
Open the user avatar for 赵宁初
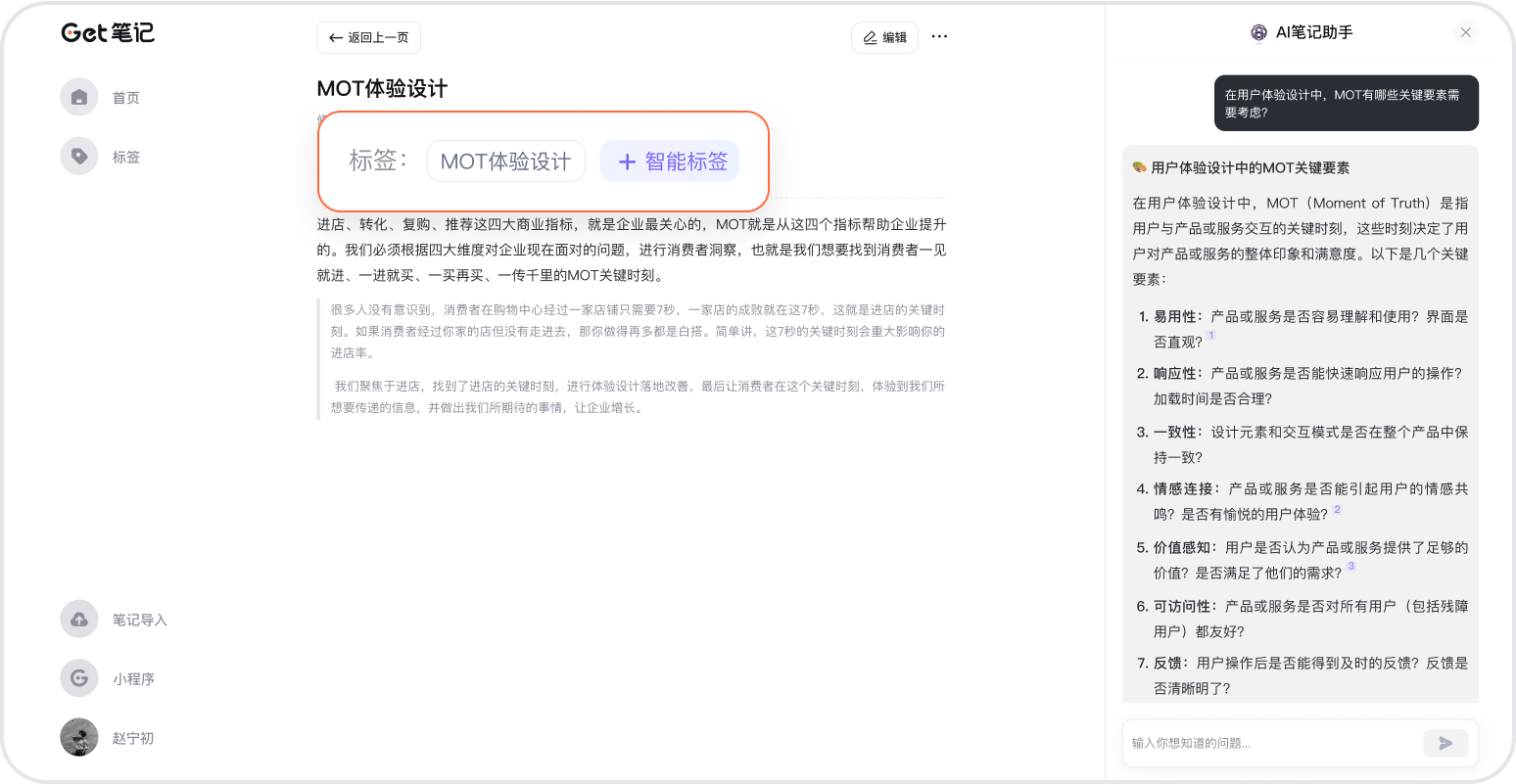coord(79,737)
